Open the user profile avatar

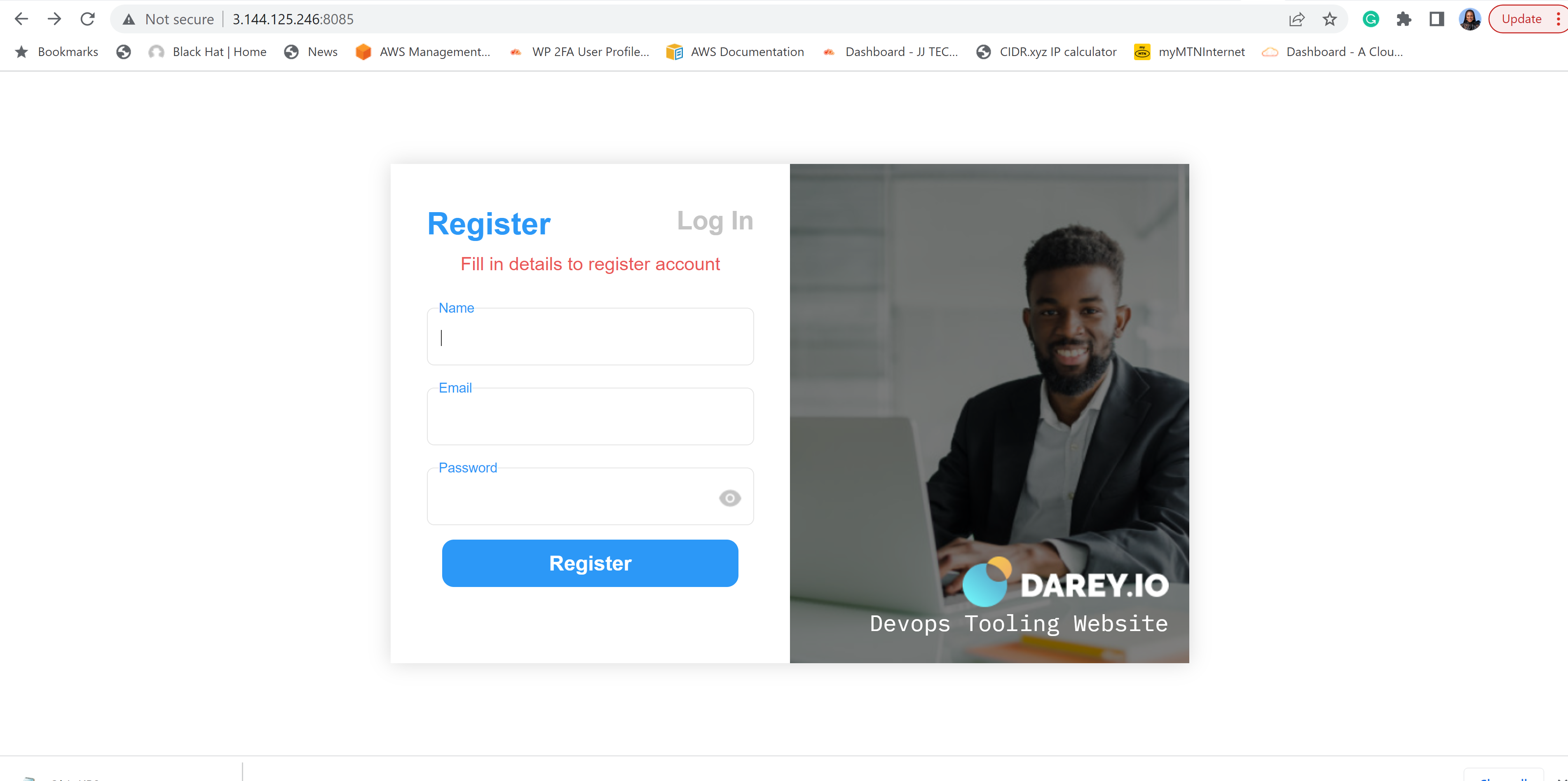coord(1470,19)
